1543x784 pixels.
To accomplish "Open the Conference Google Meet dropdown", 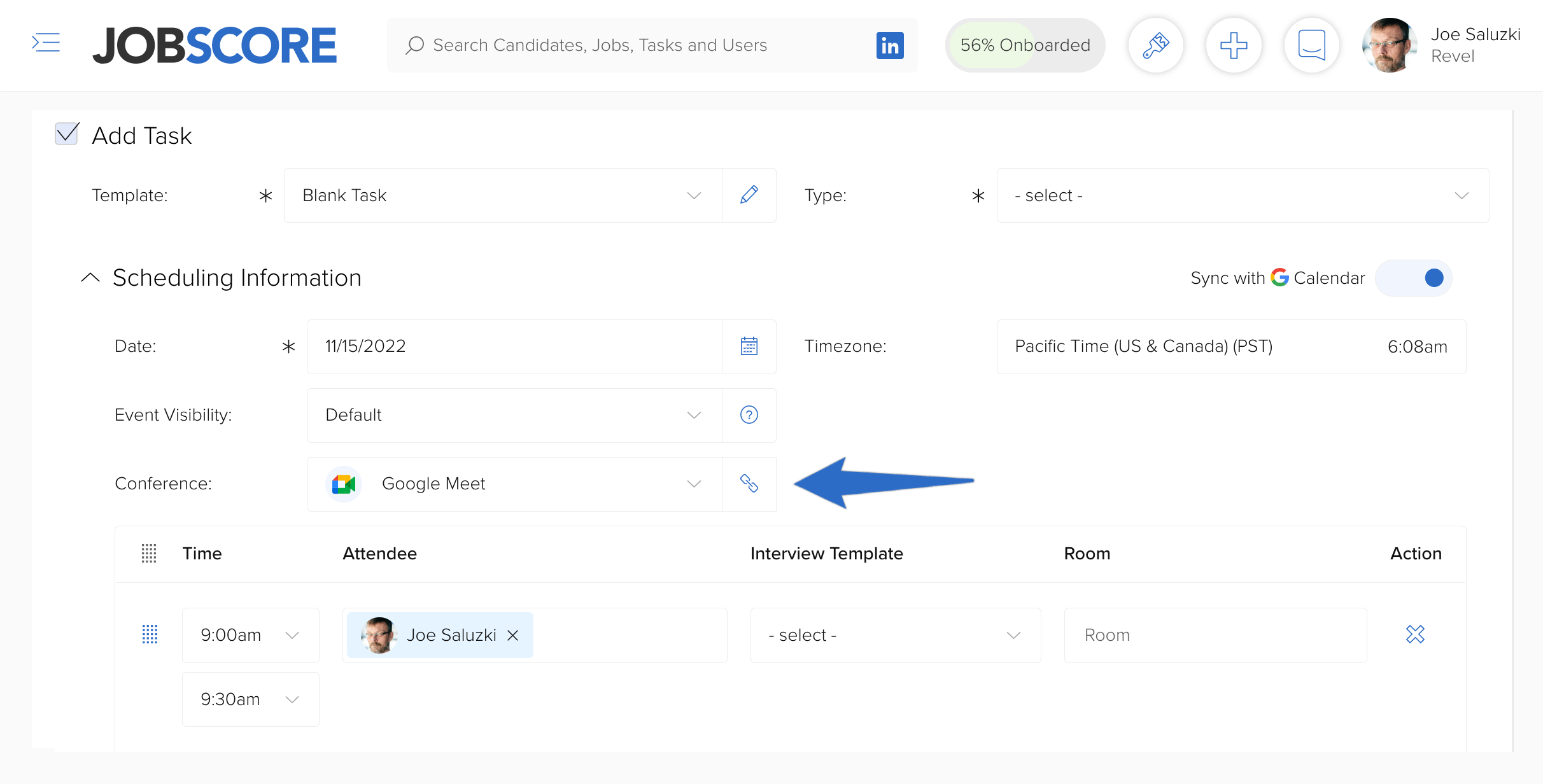I will click(x=514, y=484).
